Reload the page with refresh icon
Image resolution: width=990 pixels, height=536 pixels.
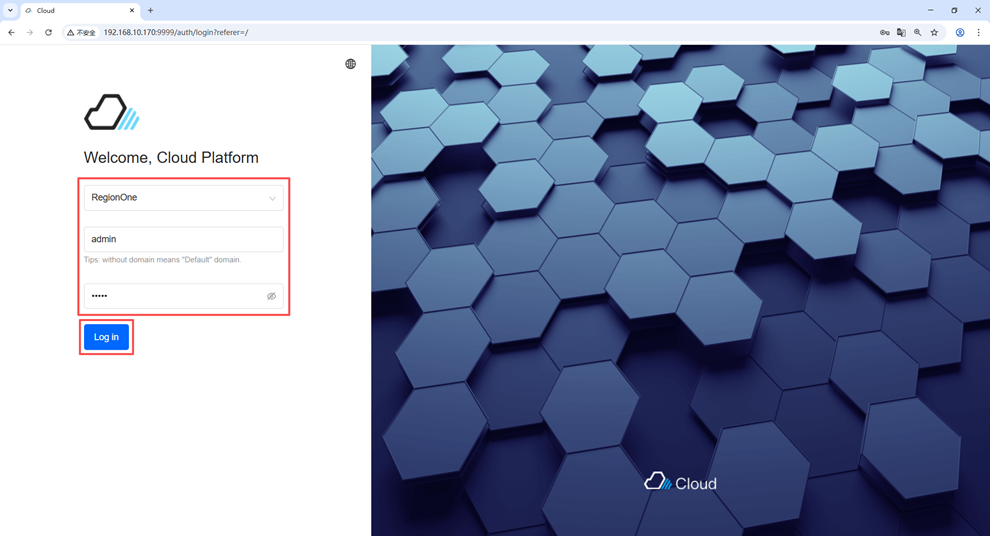(48, 32)
